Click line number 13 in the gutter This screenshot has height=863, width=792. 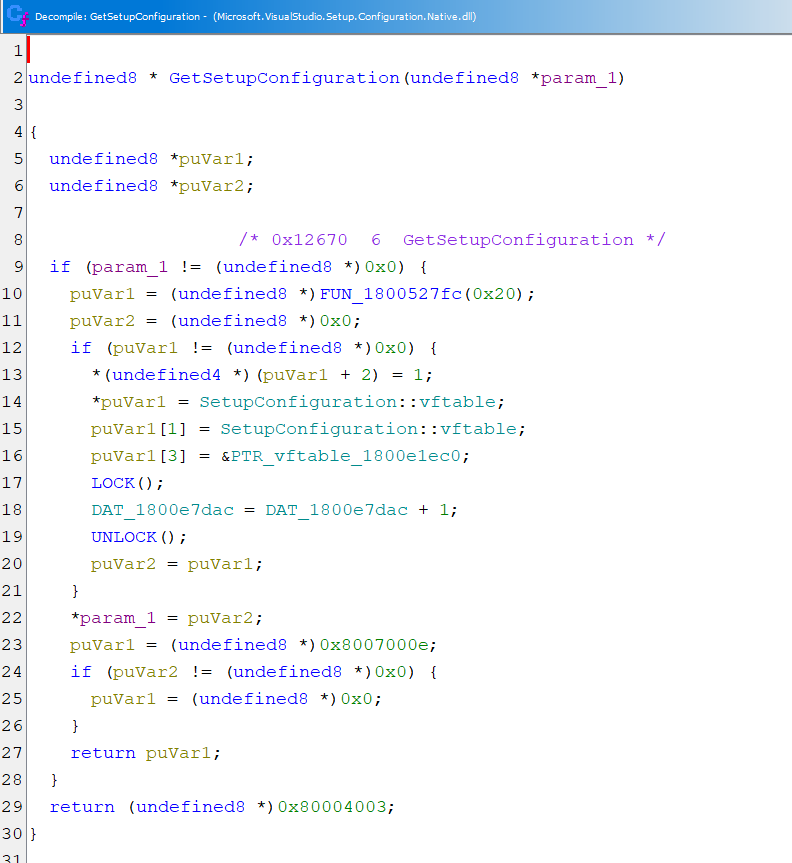tap(12, 375)
